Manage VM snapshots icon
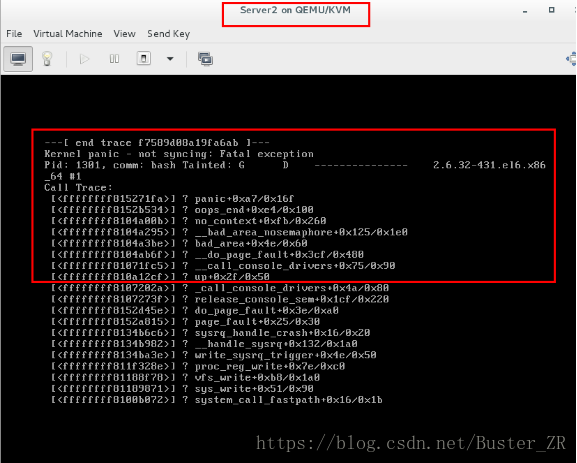This screenshot has width=577, height=463. click(x=205, y=59)
